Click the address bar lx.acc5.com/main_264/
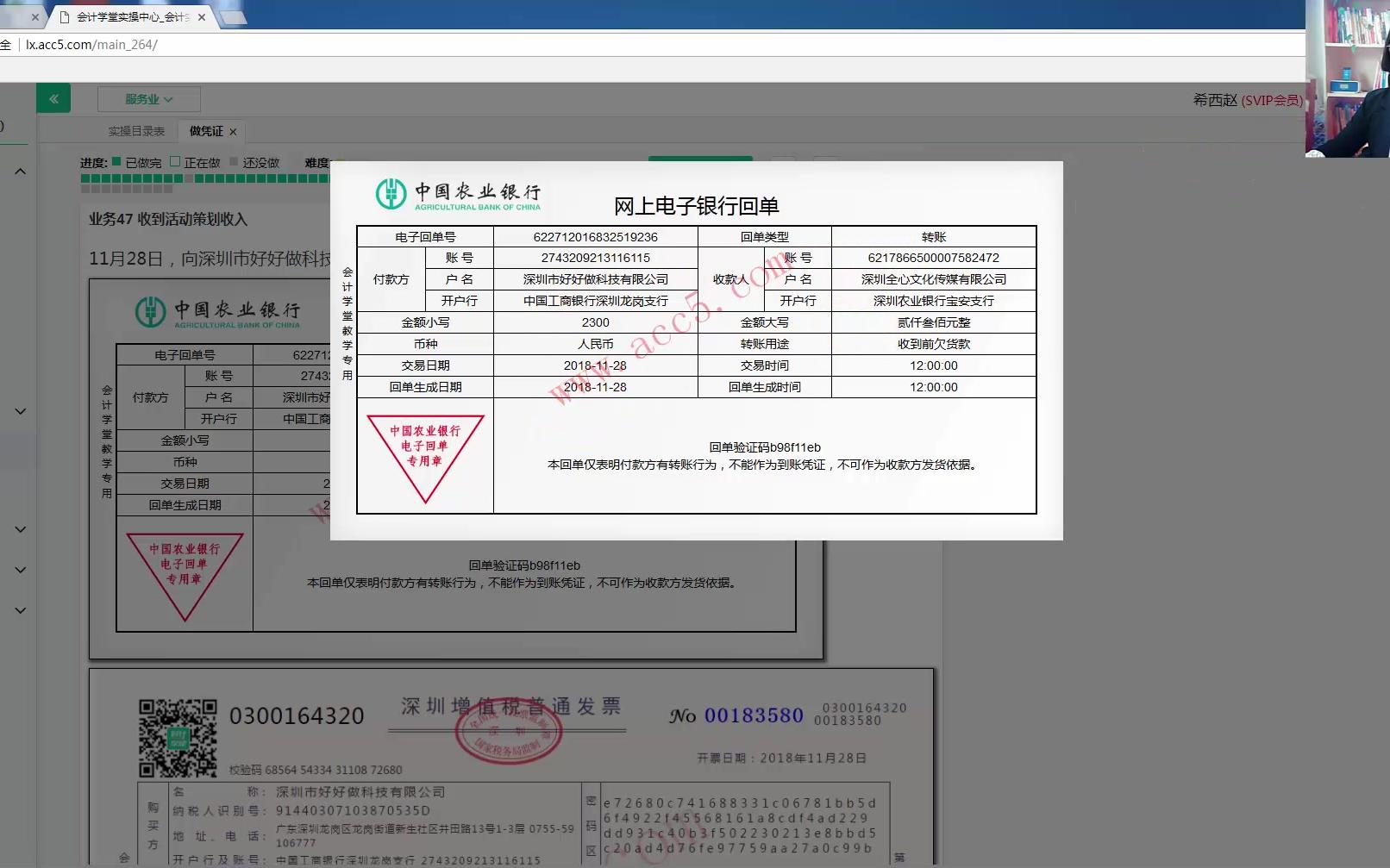This screenshot has width=1390, height=868. pos(91,45)
